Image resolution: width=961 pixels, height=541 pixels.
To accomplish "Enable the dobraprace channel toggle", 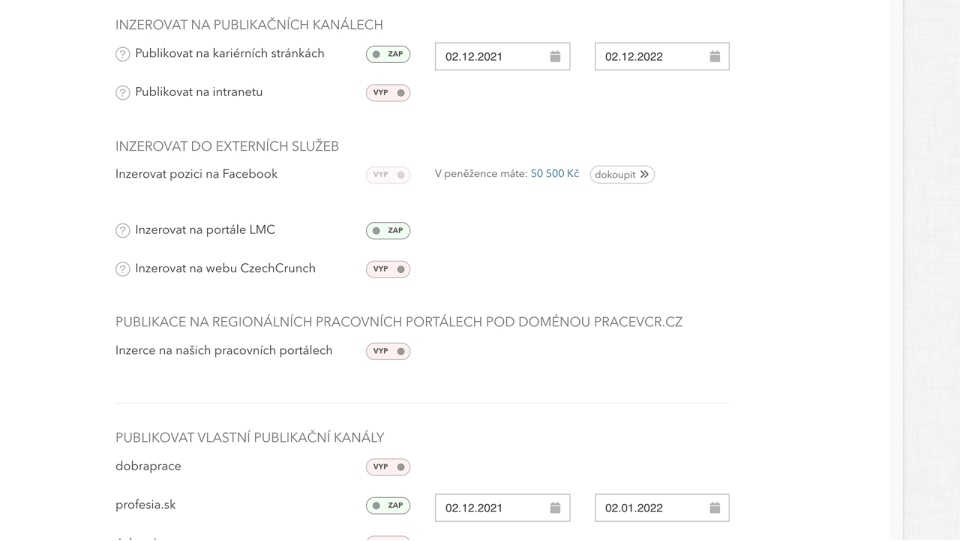I will click(x=388, y=467).
